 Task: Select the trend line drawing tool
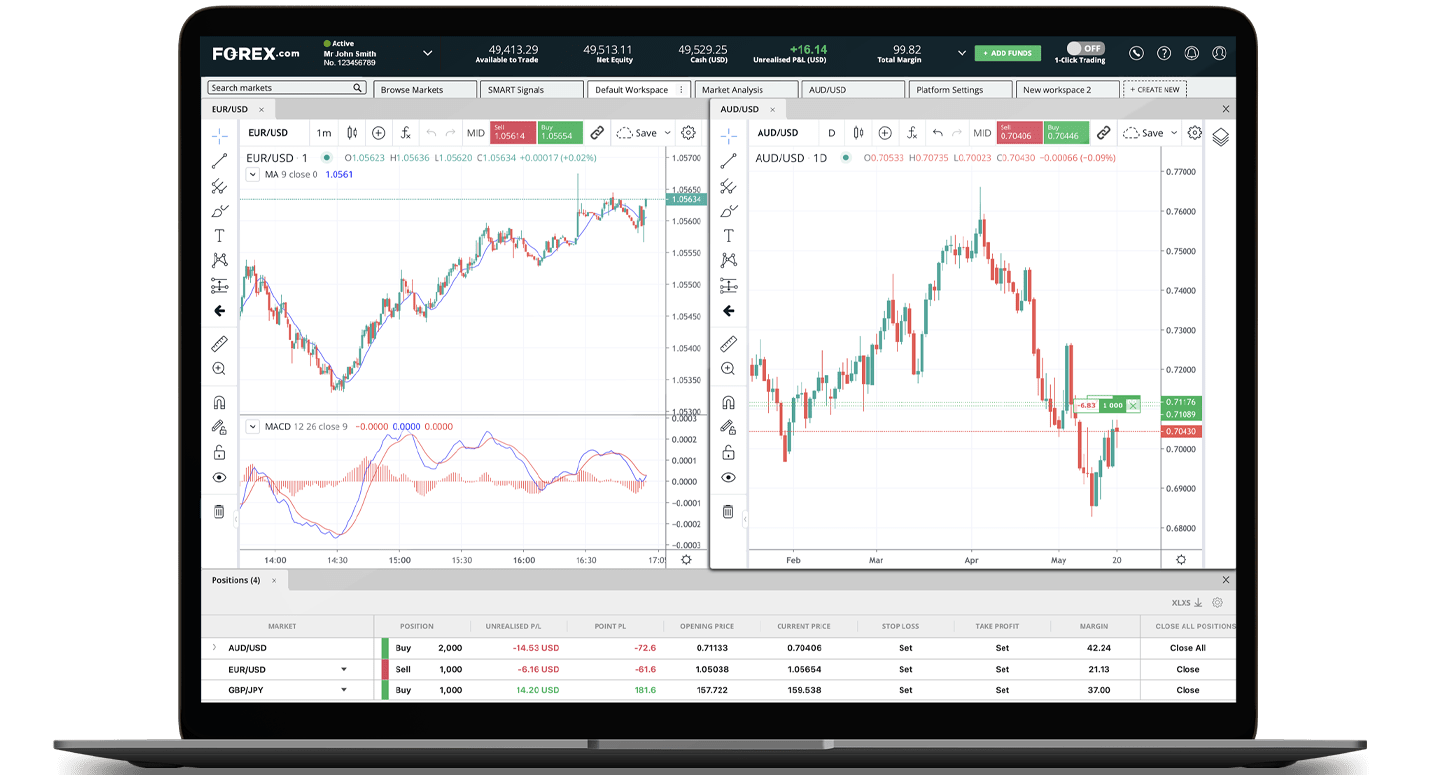tap(219, 160)
